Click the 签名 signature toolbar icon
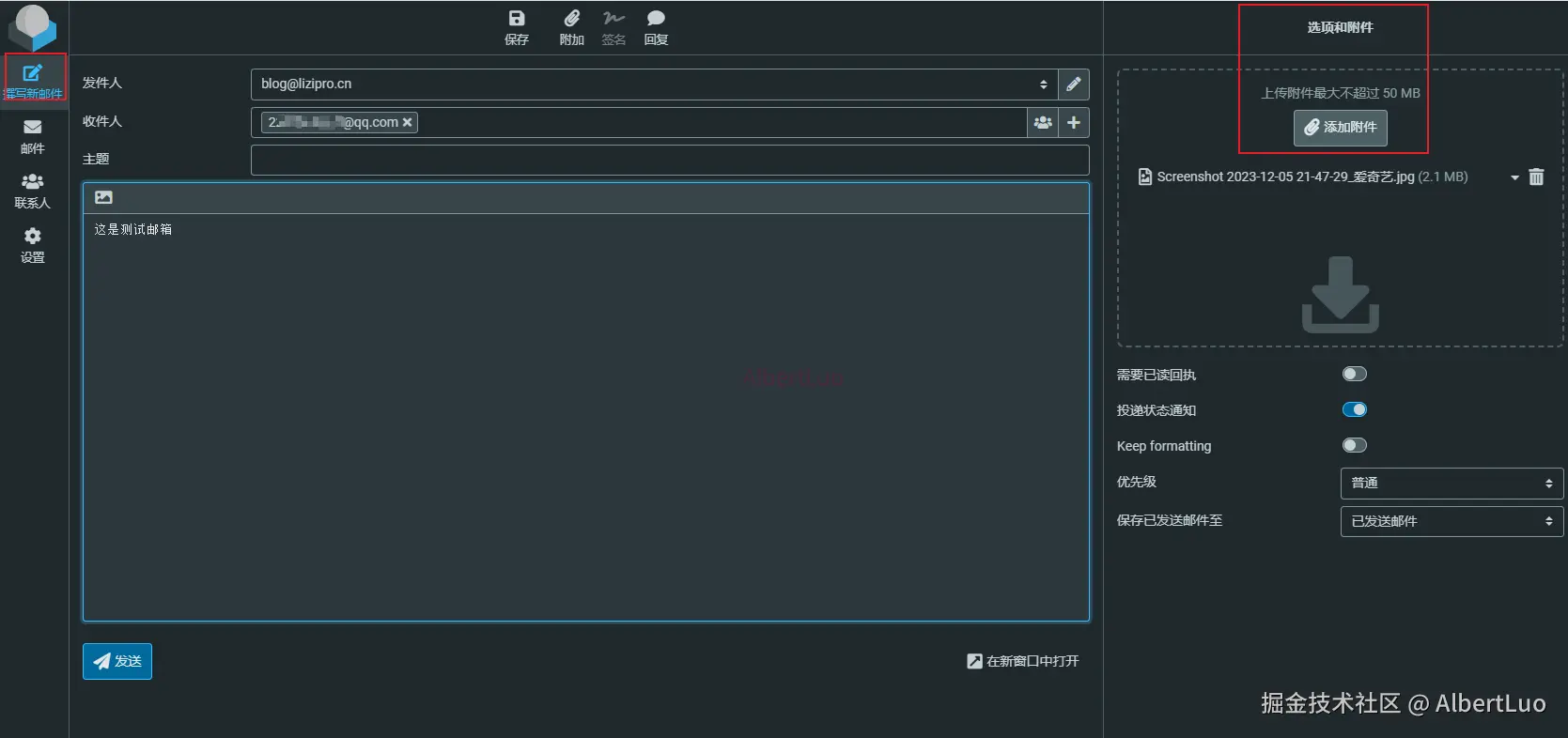This screenshot has width=1568, height=738. [613, 27]
